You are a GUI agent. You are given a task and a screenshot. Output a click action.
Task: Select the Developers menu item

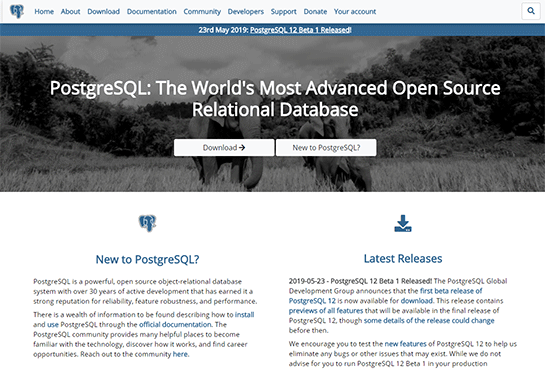click(x=246, y=11)
